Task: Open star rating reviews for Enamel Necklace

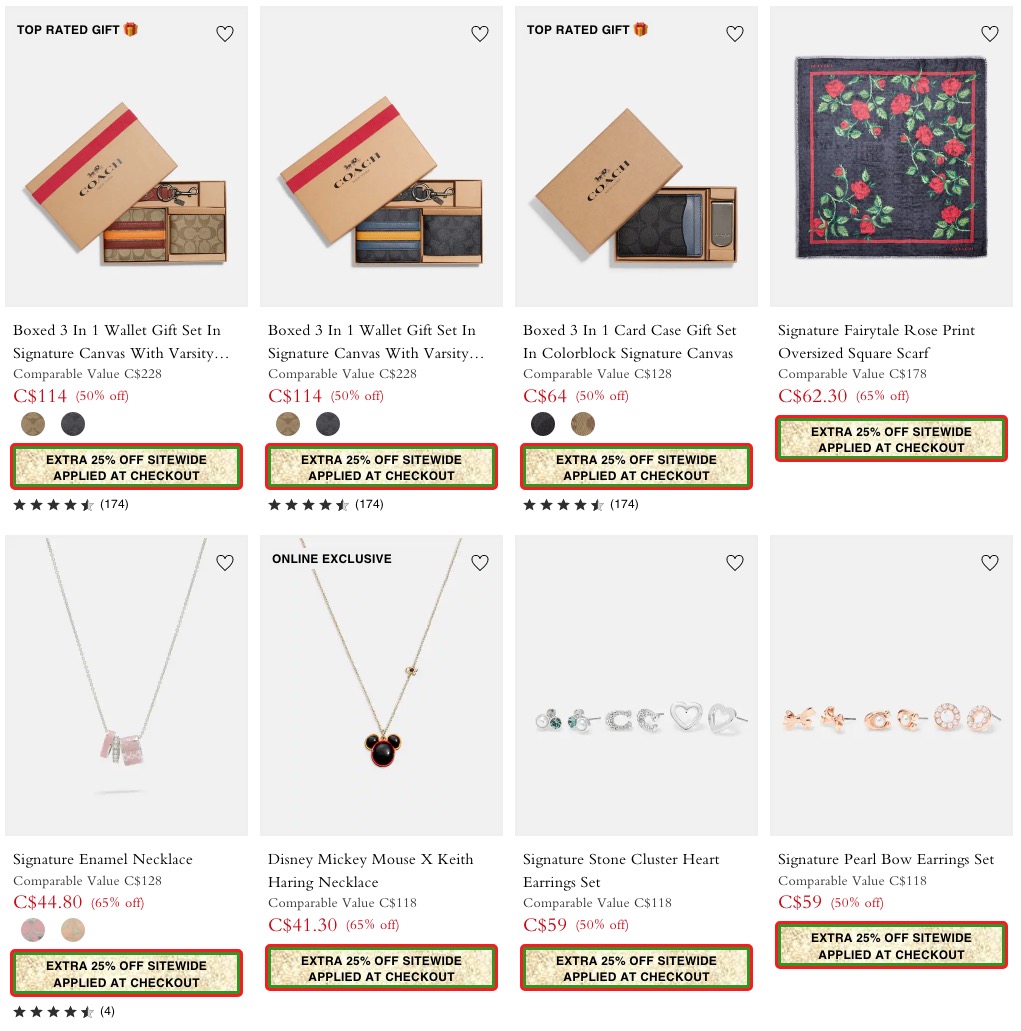Action: [x=64, y=1011]
